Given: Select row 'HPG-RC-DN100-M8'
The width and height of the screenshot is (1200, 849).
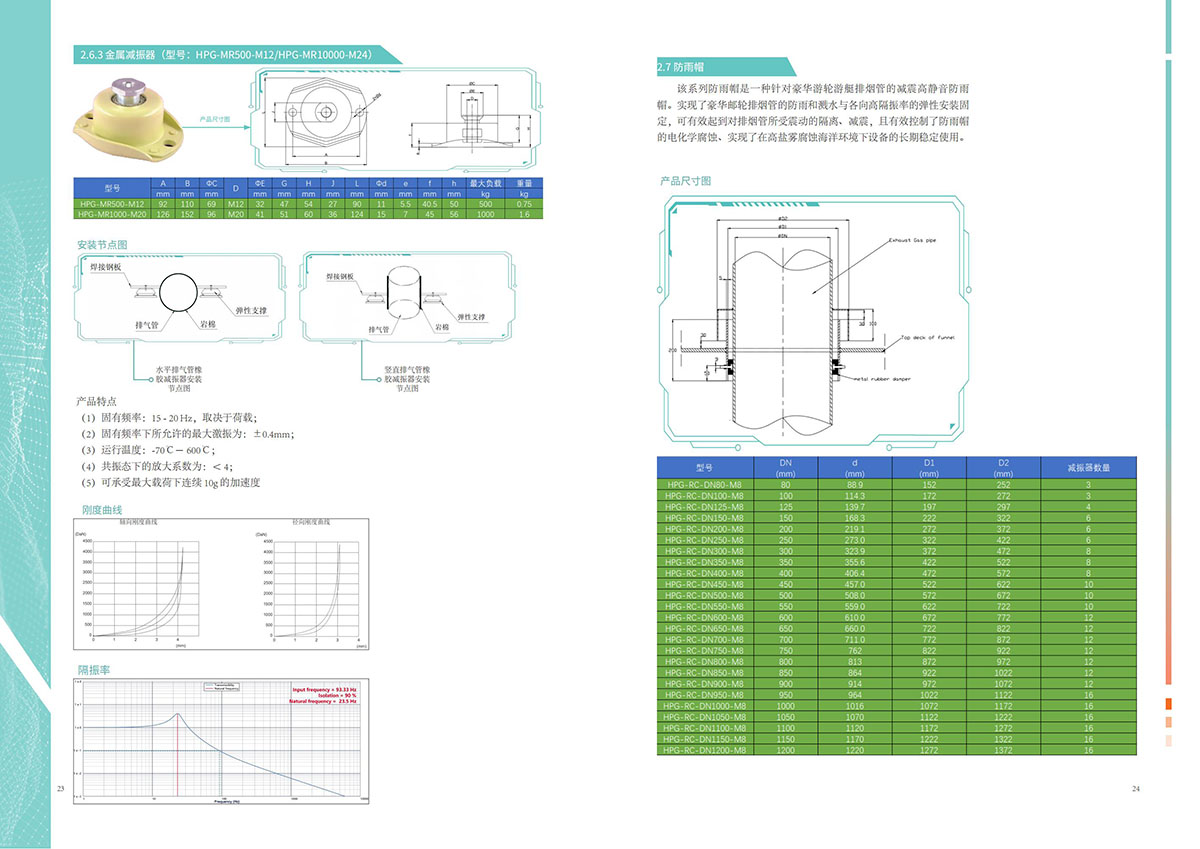Looking at the screenshot, I should [x=897, y=496].
